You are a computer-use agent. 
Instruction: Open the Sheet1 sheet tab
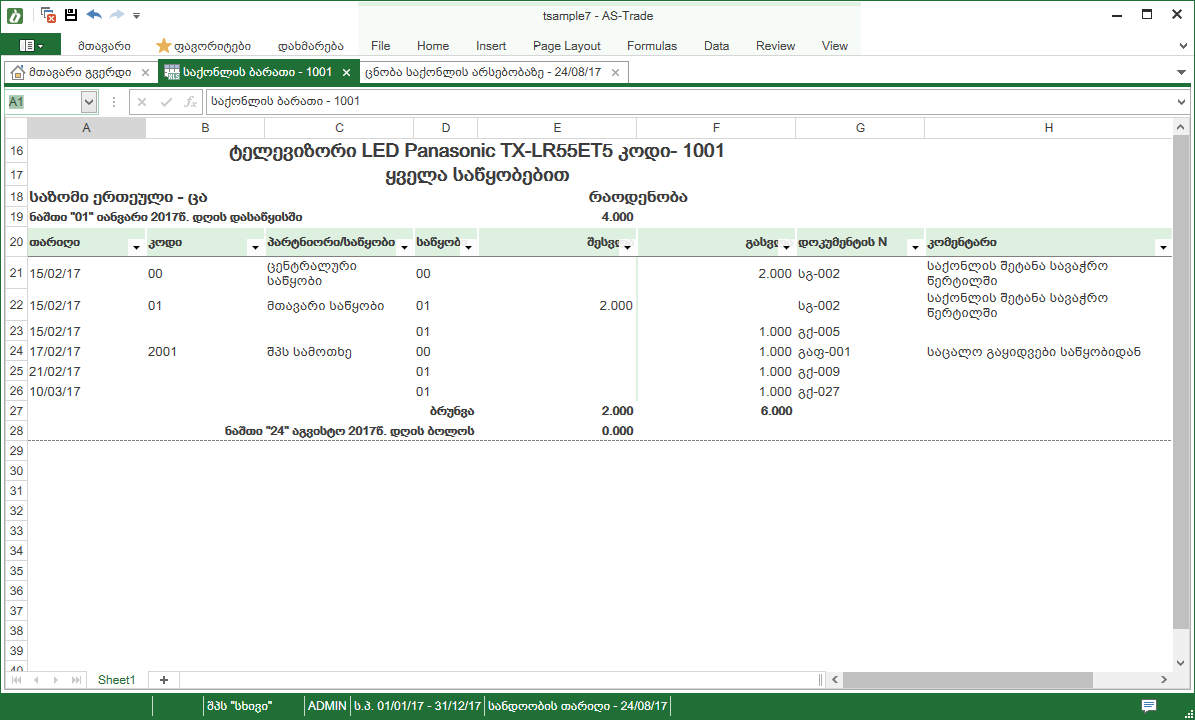(x=117, y=680)
